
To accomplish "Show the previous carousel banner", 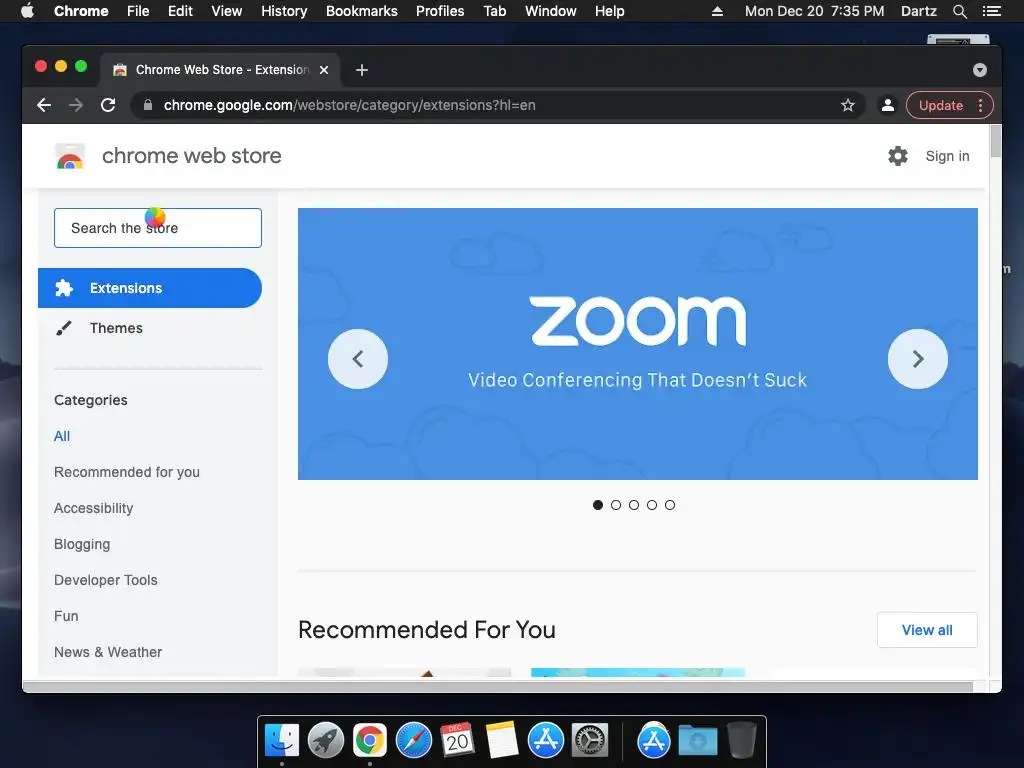I will point(358,359).
